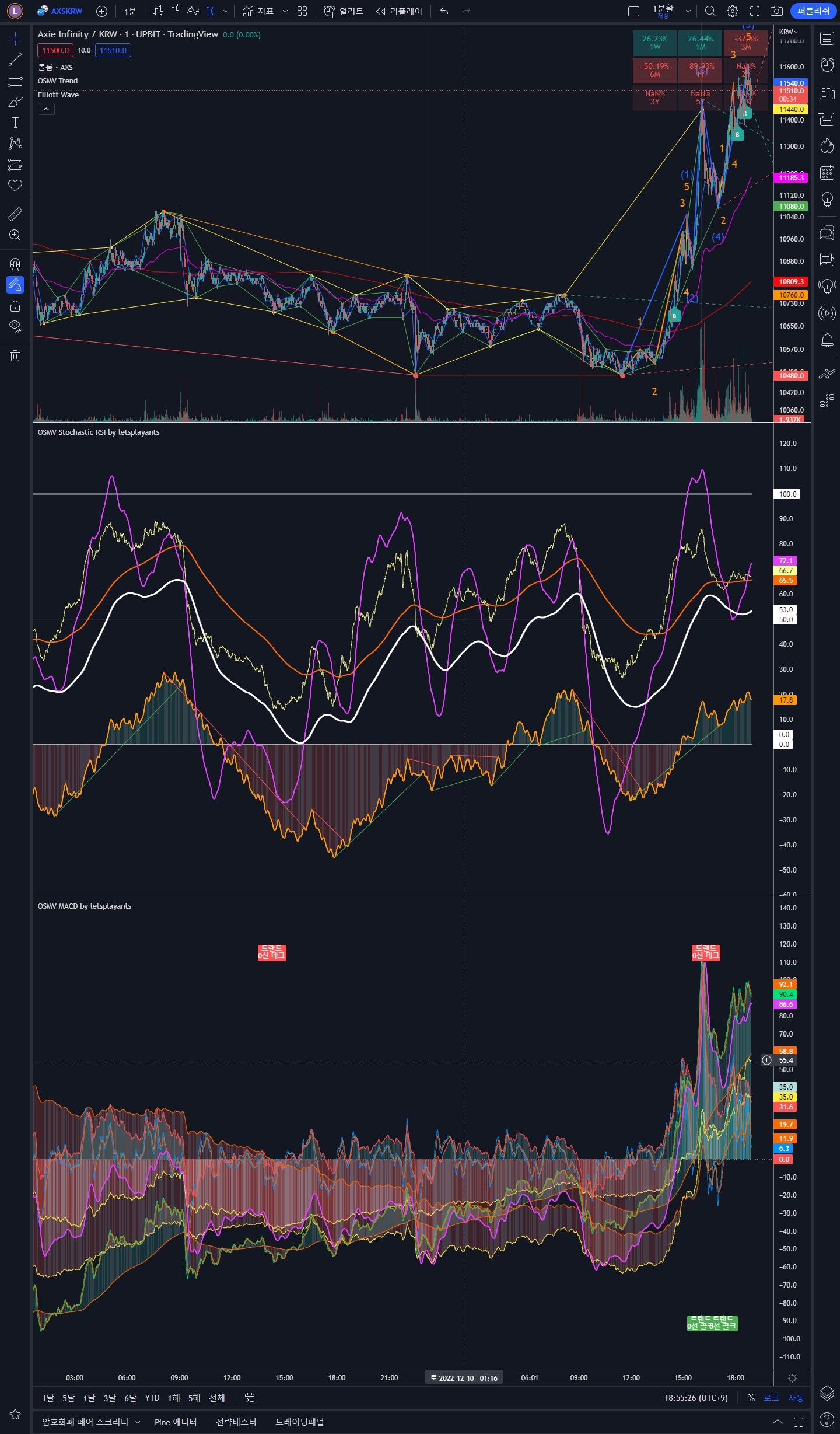The height and width of the screenshot is (1434, 840).
Task: Select the 전체 date range
Action: tap(217, 1398)
